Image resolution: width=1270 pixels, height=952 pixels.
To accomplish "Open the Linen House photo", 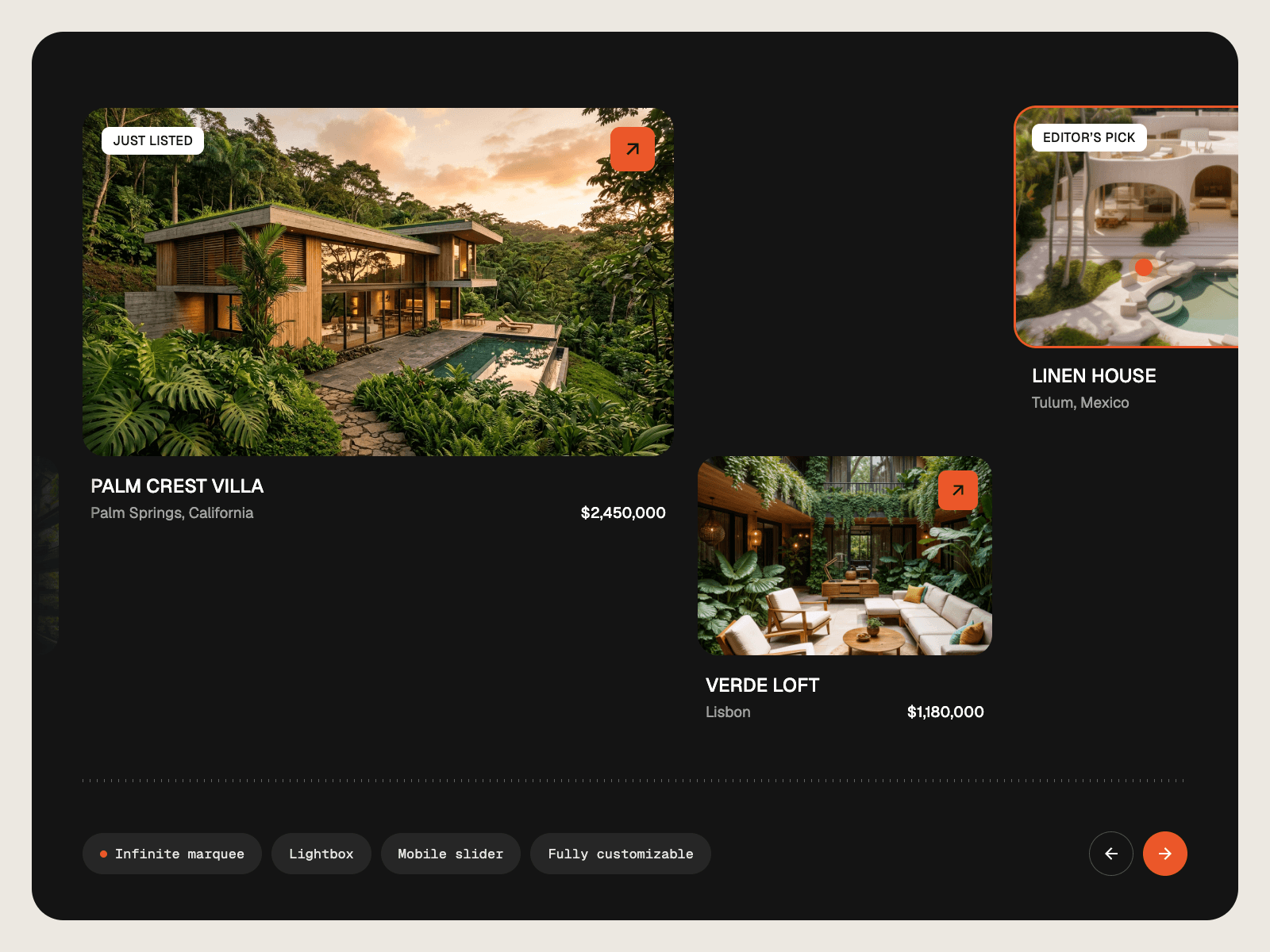I will click(x=1127, y=227).
